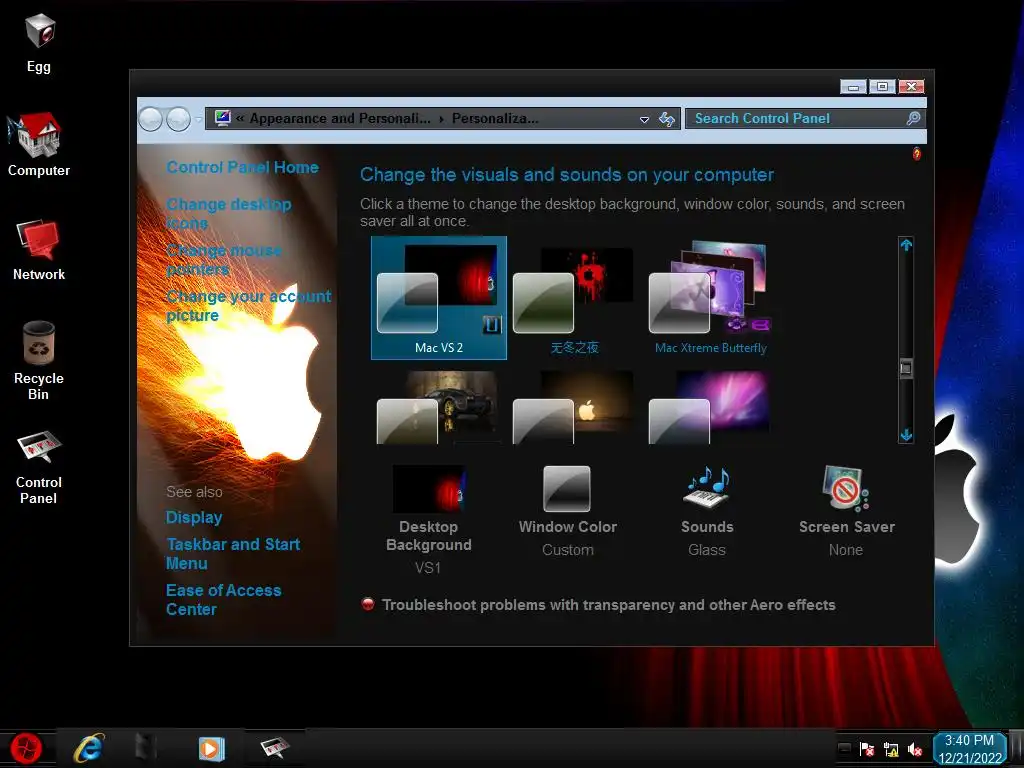Screen dimensions: 1024x768
Task: Click the red Start orb button
Action: [x=26, y=748]
